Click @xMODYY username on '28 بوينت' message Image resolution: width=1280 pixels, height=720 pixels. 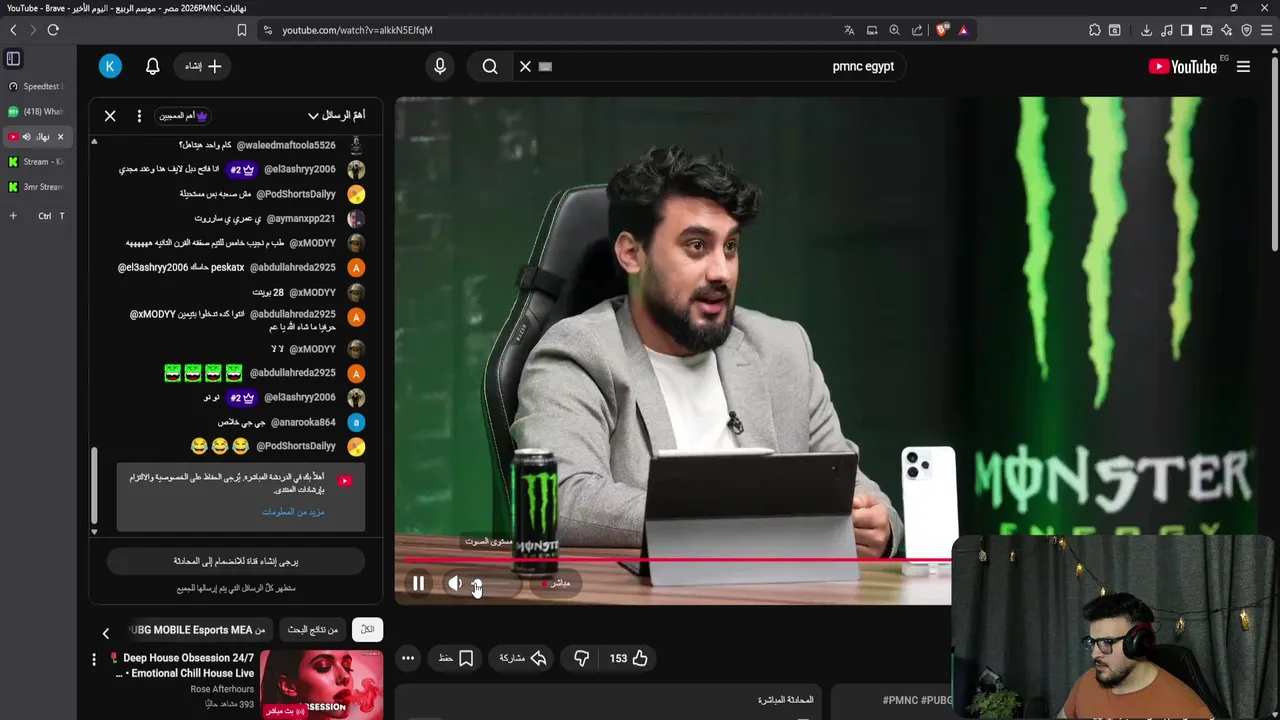point(313,292)
